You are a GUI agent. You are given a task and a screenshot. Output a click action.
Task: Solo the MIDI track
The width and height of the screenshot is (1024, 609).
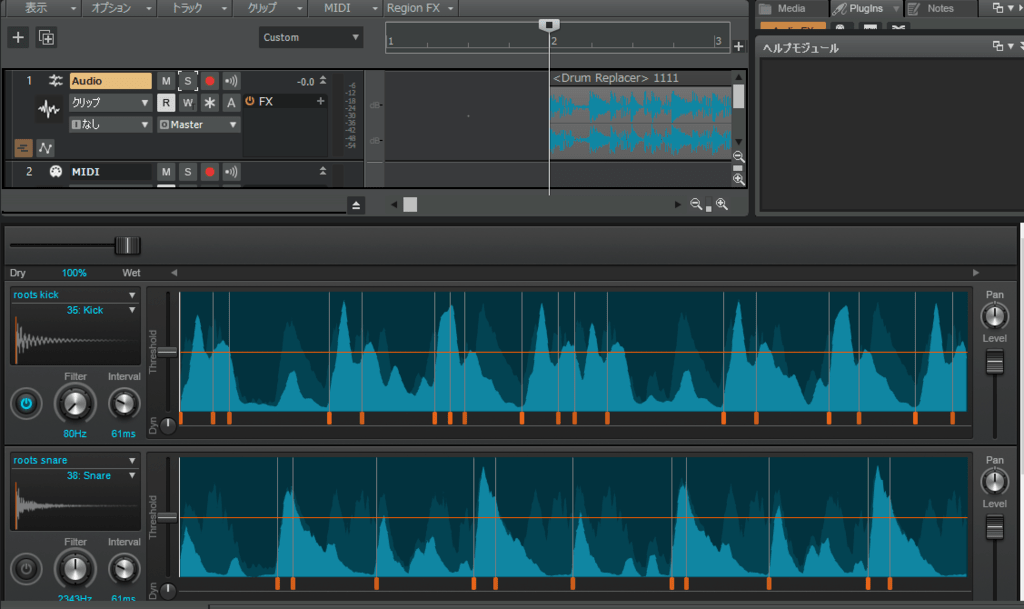click(187, 172)
